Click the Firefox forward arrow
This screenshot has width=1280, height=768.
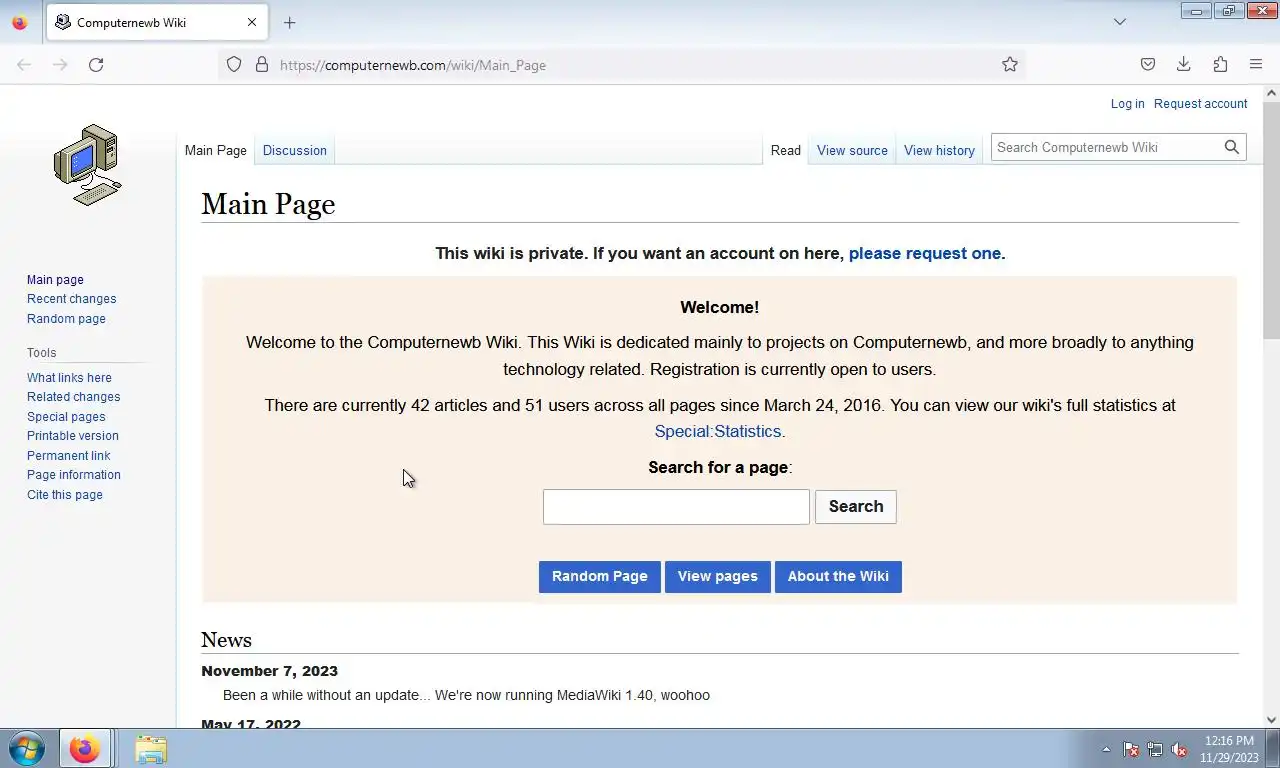(60, 65)
